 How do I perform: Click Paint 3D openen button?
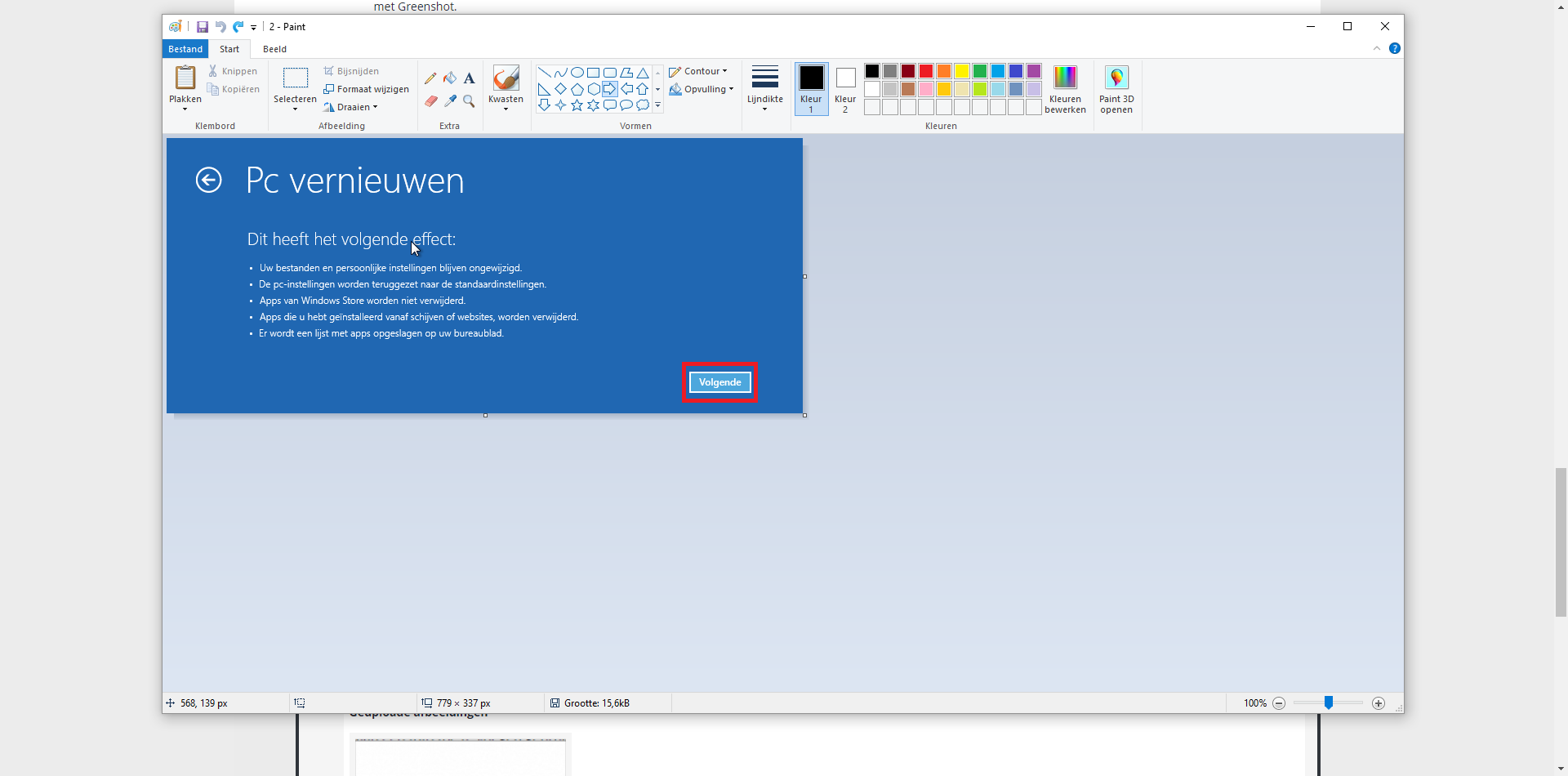pos(1116,88)
